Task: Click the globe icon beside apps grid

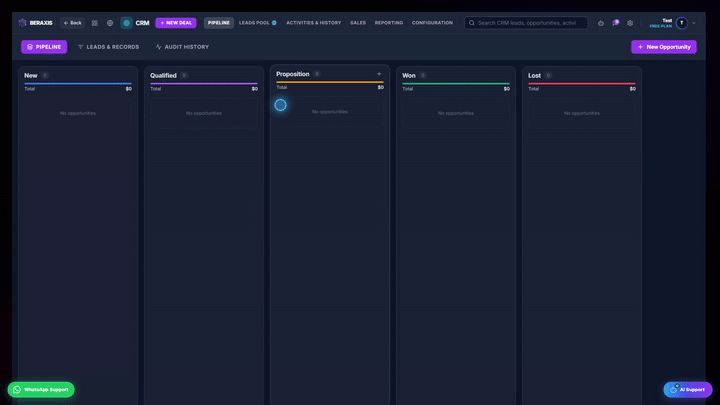Action: [110, 23]
